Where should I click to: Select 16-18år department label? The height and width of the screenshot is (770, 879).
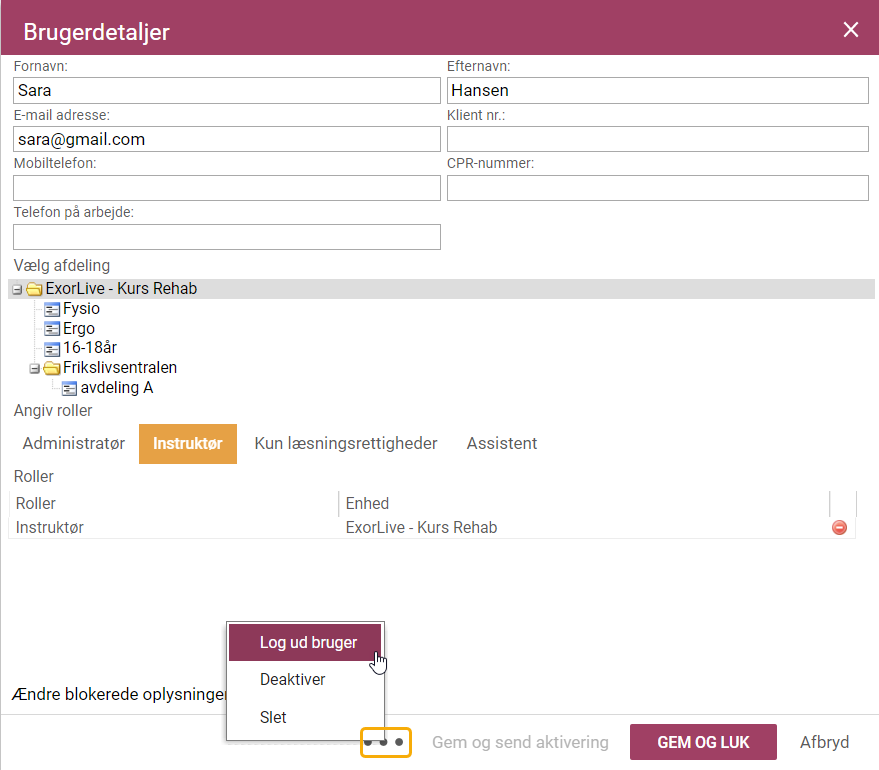click(x=90, y=348)
